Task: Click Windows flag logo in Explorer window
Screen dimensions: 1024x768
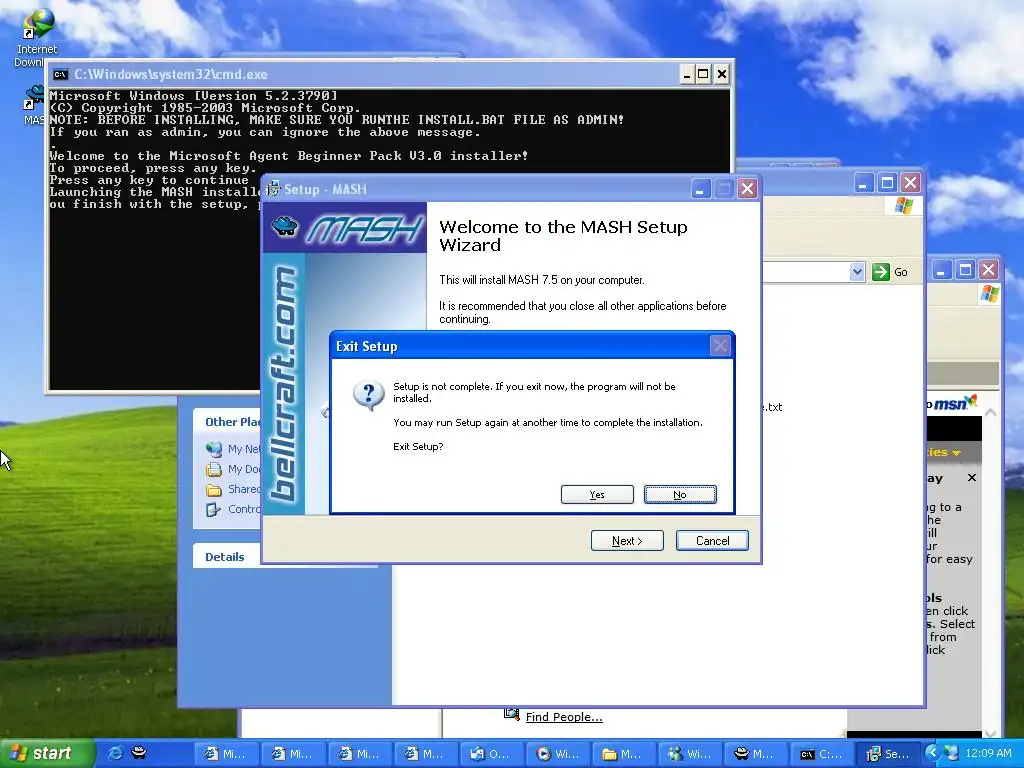Action: click(x=904, y=206)
